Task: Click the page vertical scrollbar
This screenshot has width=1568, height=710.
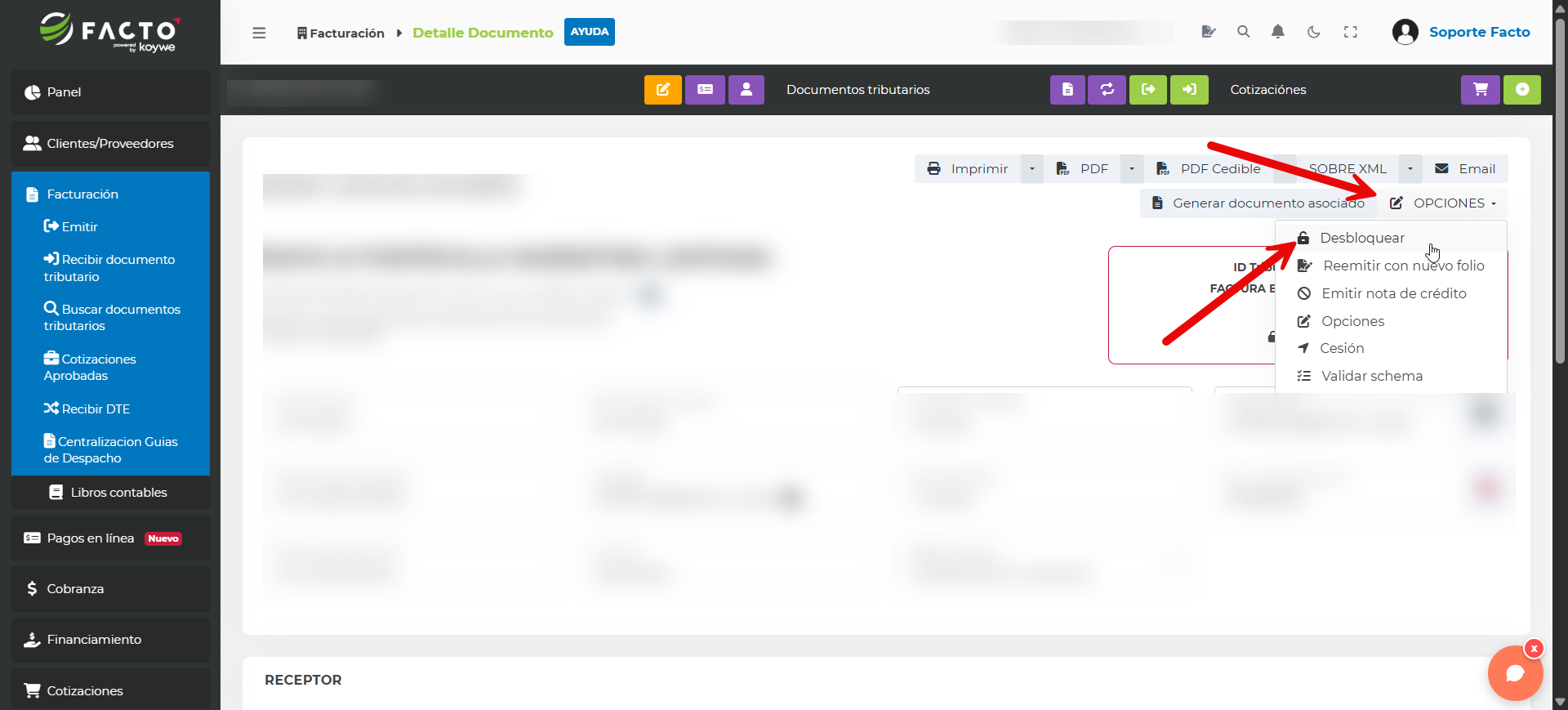Action: click(1560, 192)
